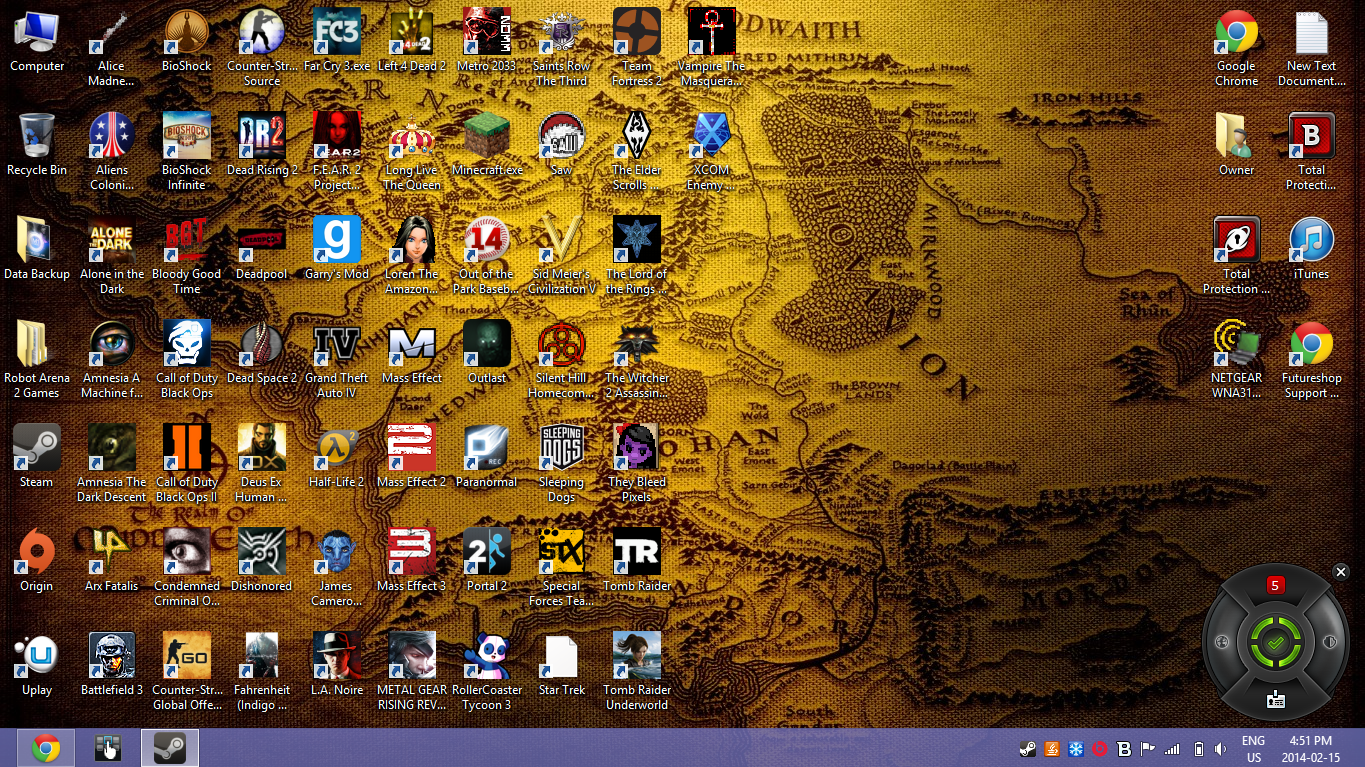
Task: Switch to Chrome in the taskbar
Action: (x=45, y=748)
